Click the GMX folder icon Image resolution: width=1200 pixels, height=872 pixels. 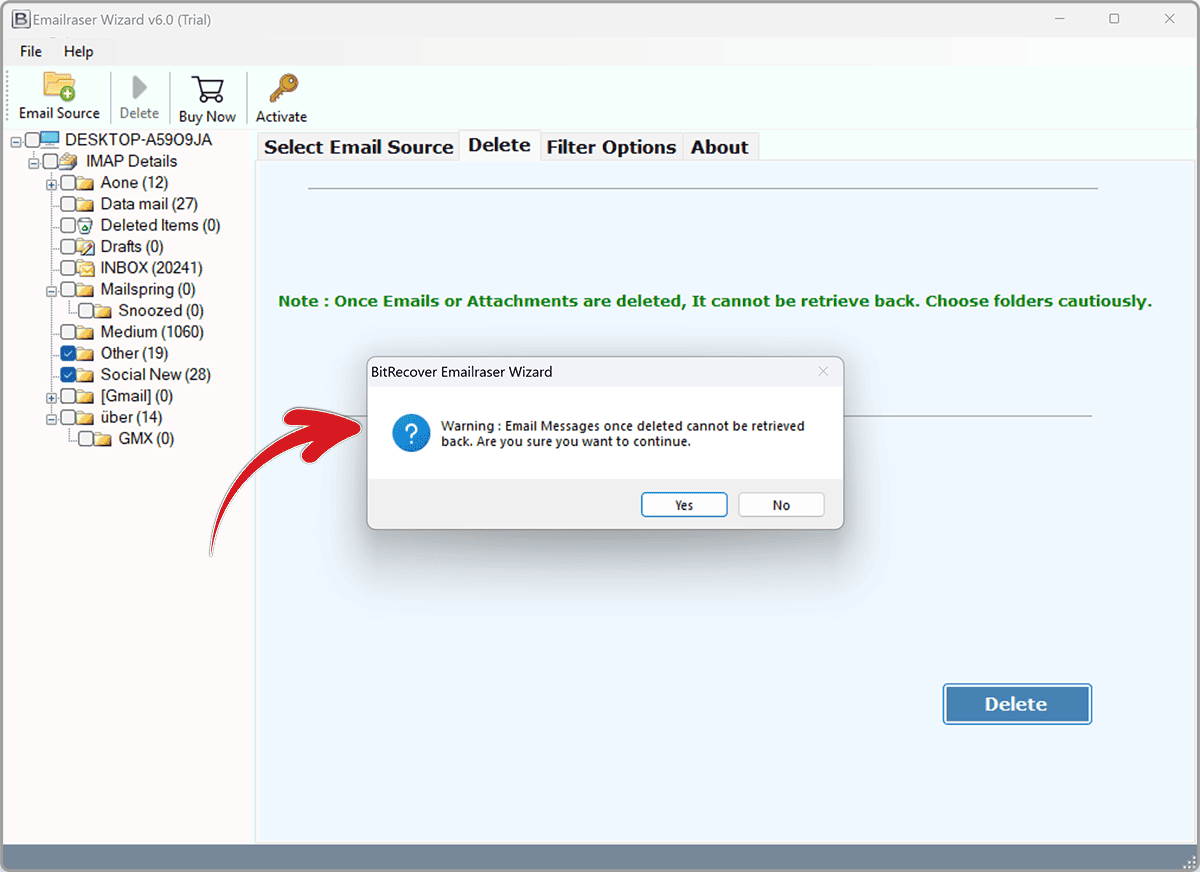coord(105,439)
